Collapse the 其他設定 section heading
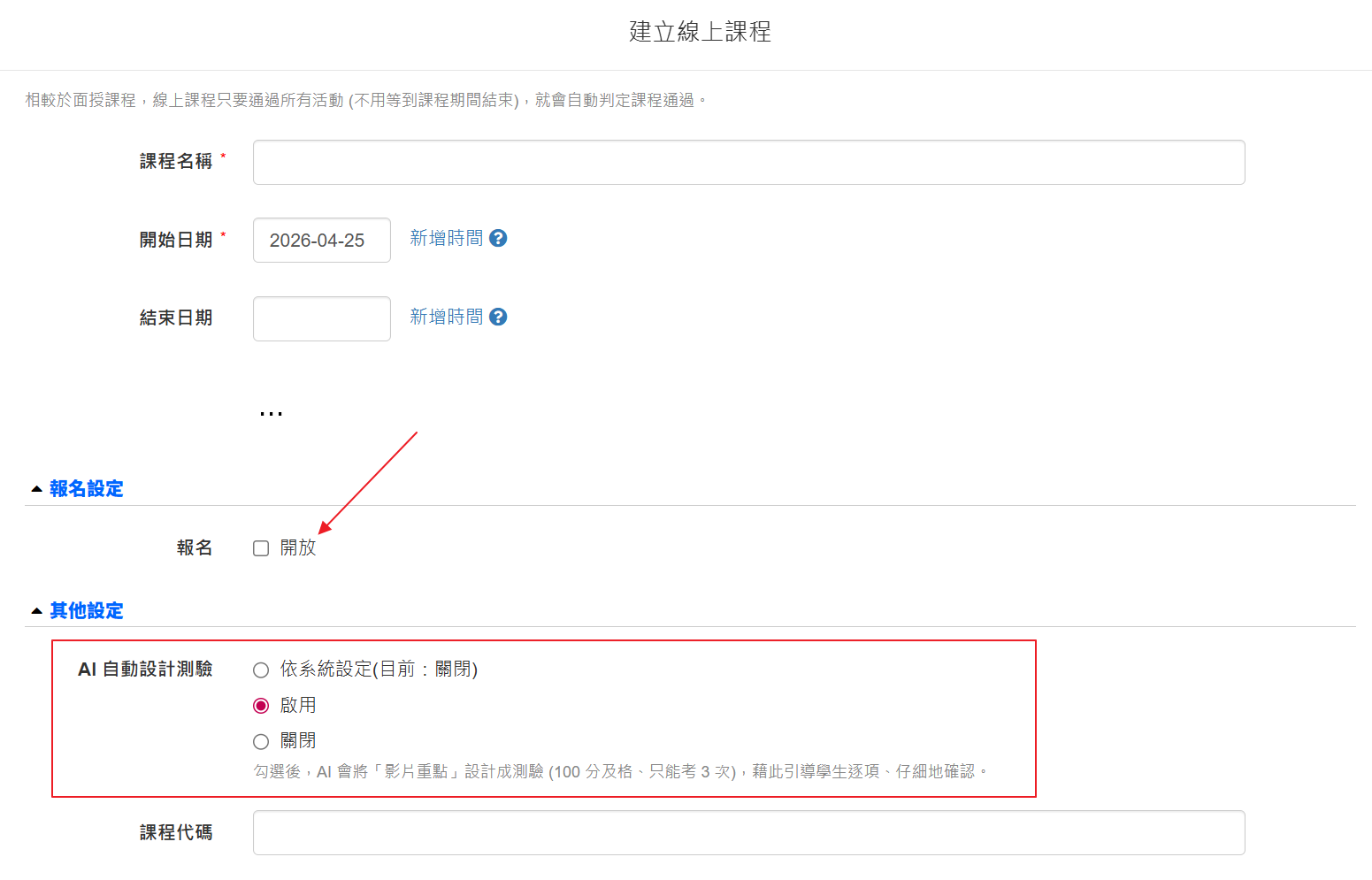The height and width of the screenshot is (880, 1372). (x=87, y=611)
